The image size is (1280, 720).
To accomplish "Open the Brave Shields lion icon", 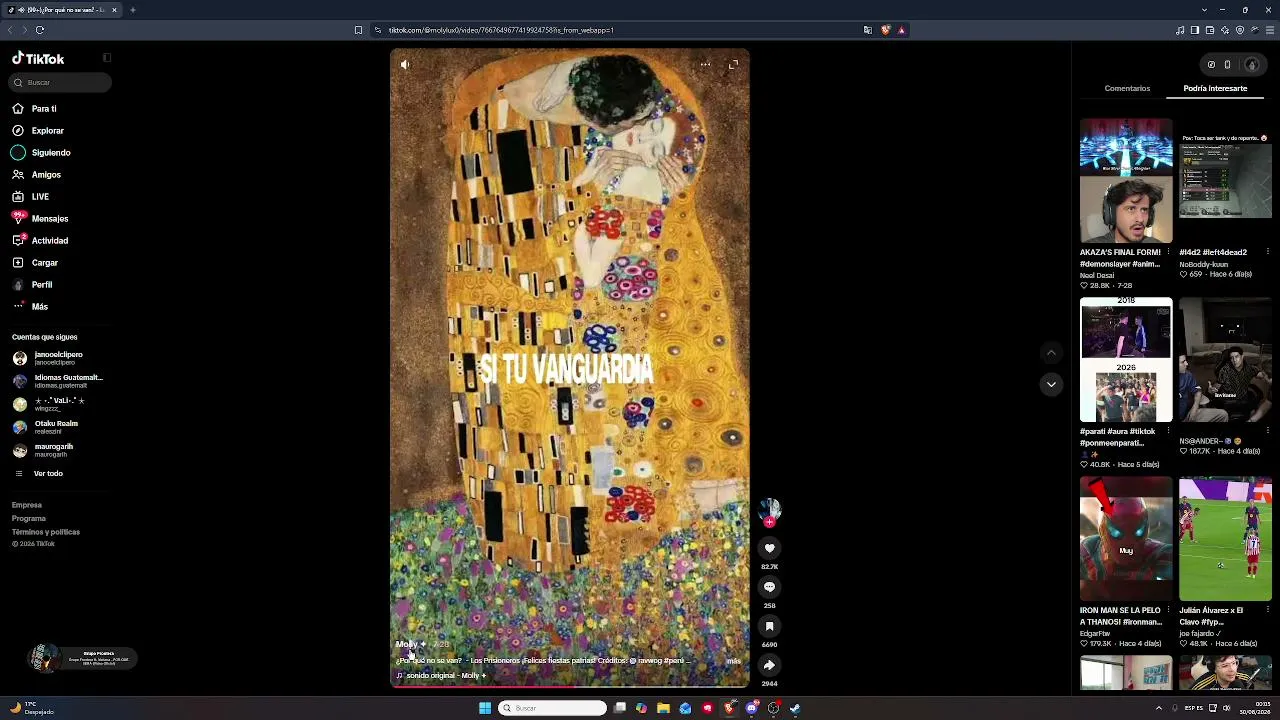I will coord(885,30).
